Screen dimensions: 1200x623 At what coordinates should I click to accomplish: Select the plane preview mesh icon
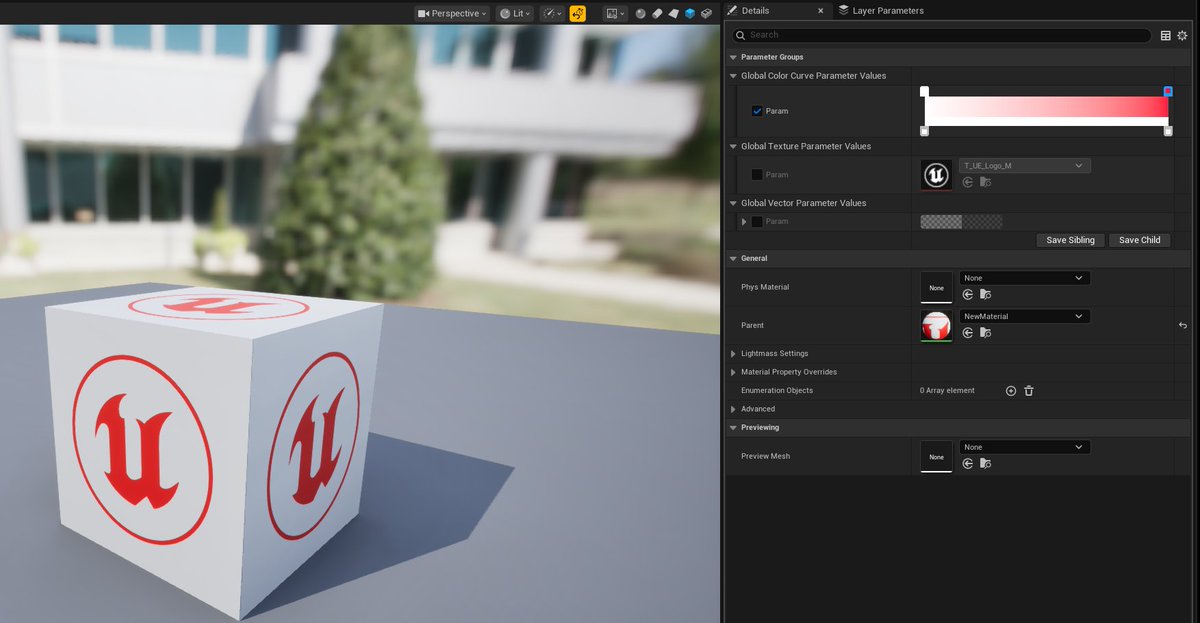tap(673, 13)
